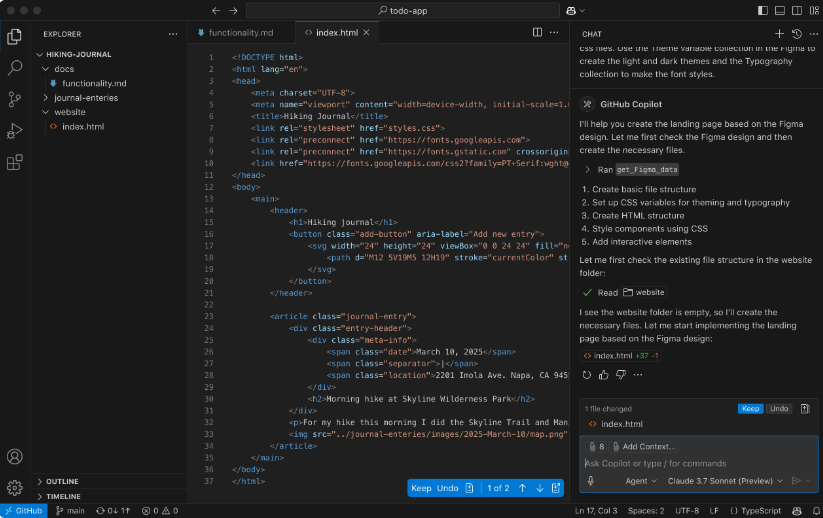Open the Explorer view in activity bar
Screen dimensions: 823x518
[15, 36]
